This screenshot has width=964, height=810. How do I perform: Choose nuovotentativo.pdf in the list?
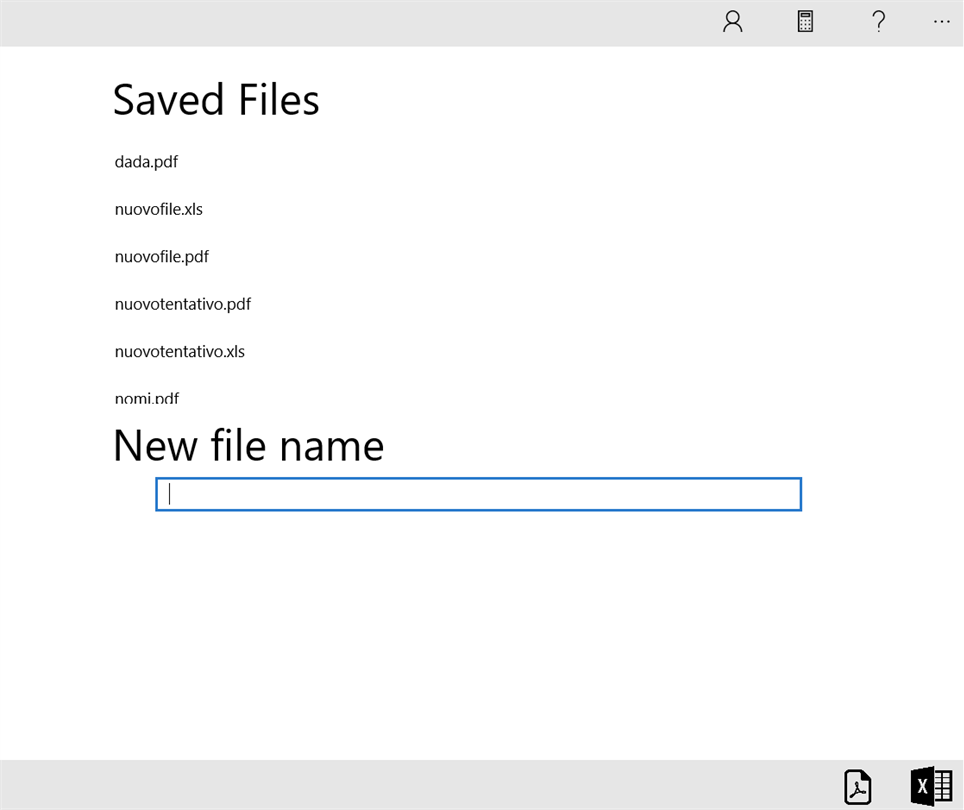pyautogui.click(x=183, y=304)
